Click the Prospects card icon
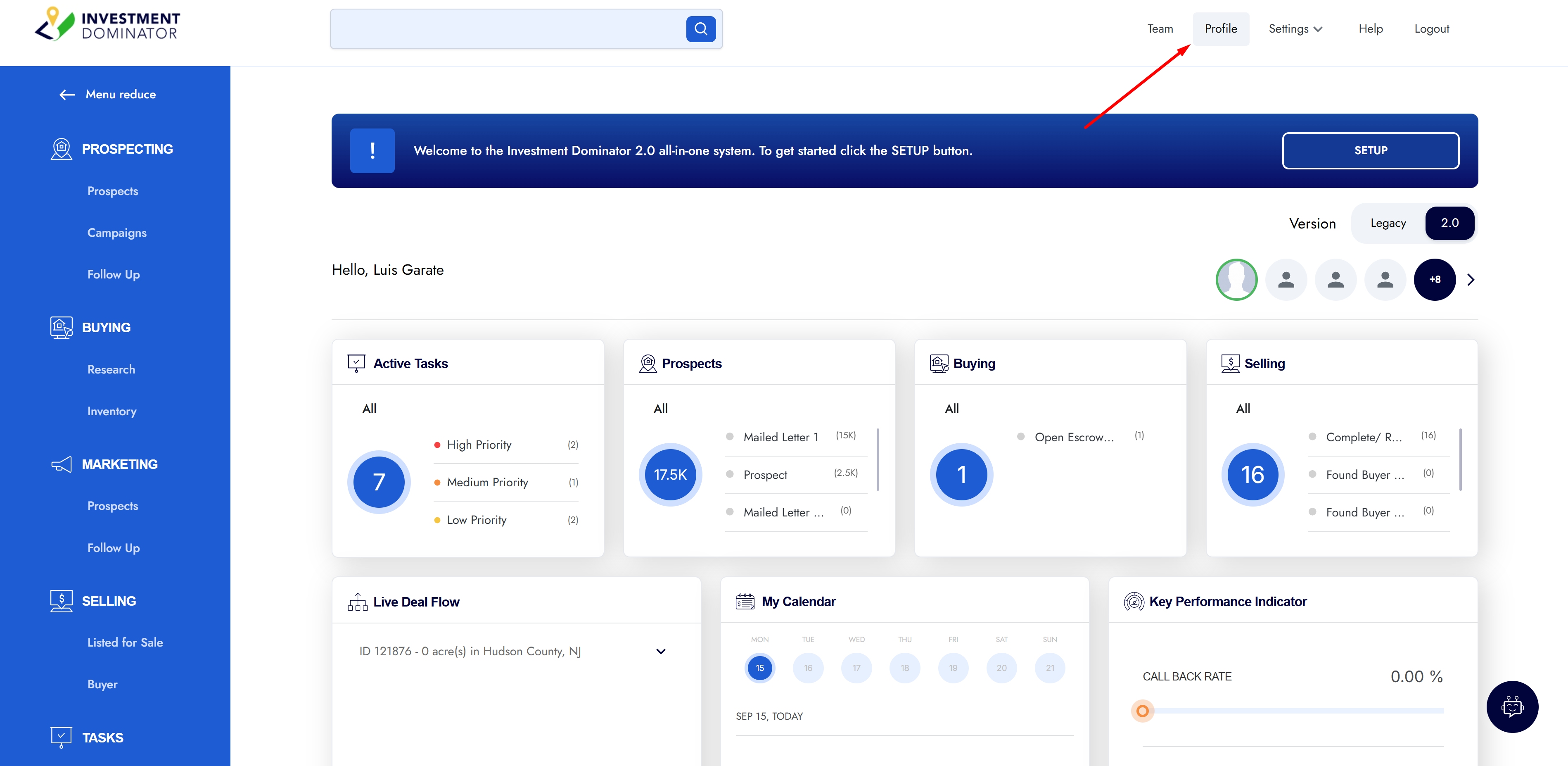This screenshot has width=1568, height=766. click(648, 364)
